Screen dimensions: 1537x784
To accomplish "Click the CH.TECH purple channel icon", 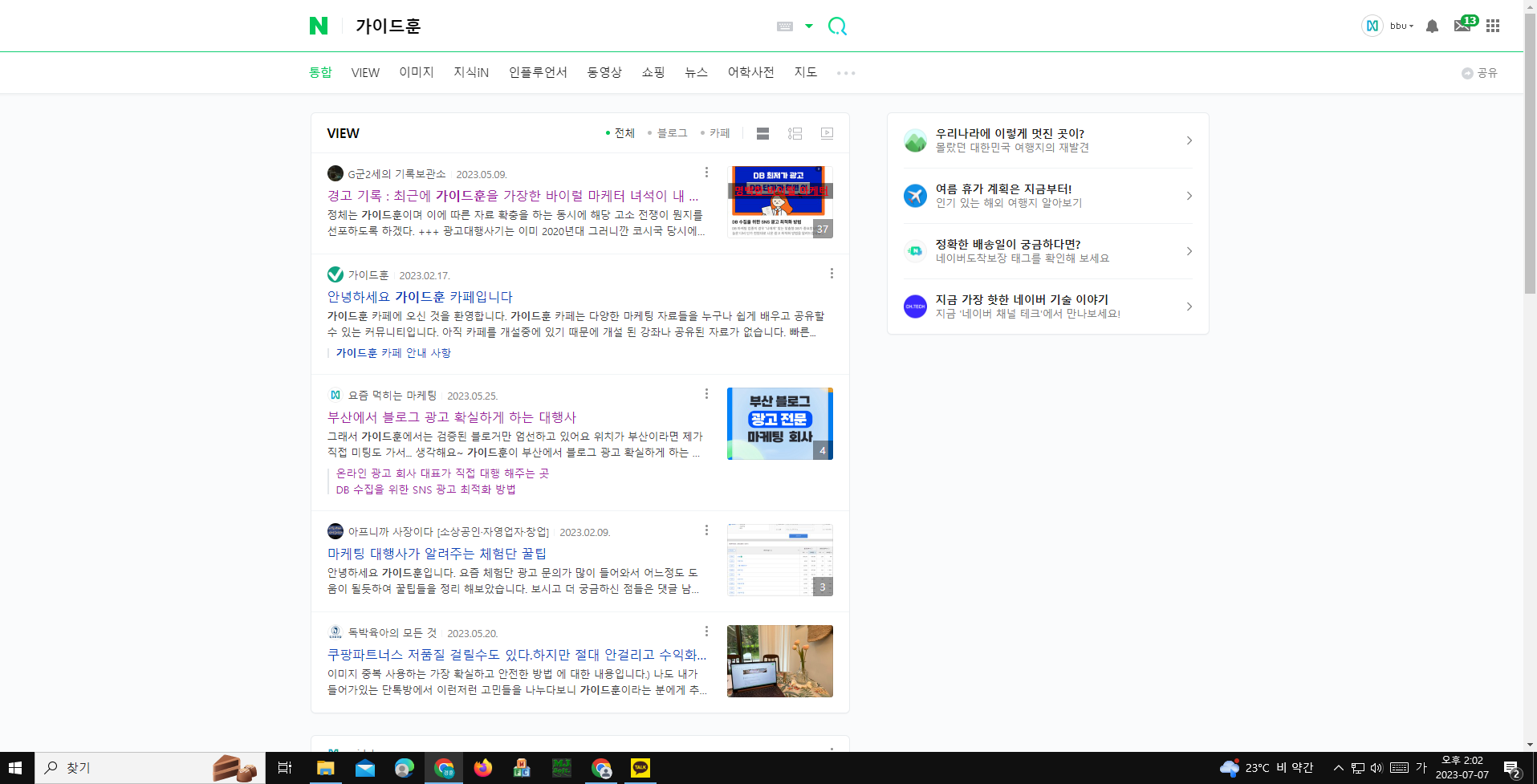I will pyautogui.click(x=915, y=307).
